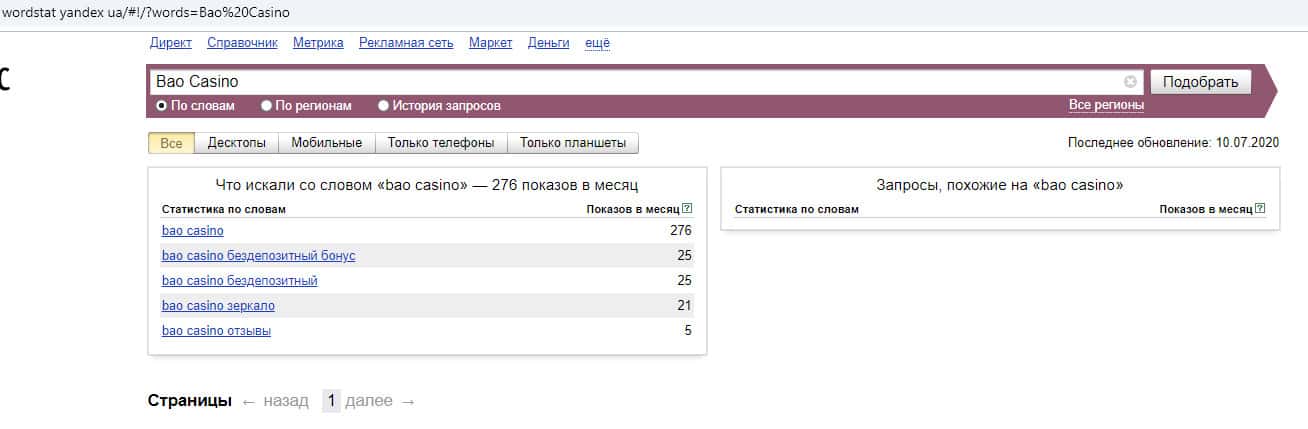The height and width of the screenshot is (429, 1308).
Task: Open help icon beside left 'Показов в месяц'
Action: [687, 209]
